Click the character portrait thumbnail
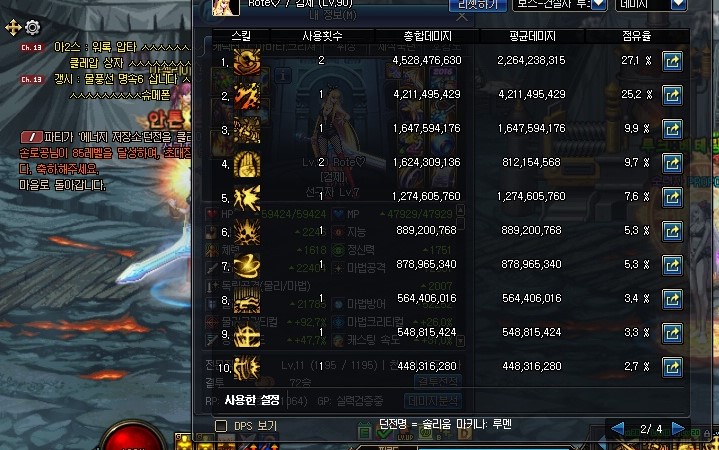The image size is (719, 450). [226, 7]
